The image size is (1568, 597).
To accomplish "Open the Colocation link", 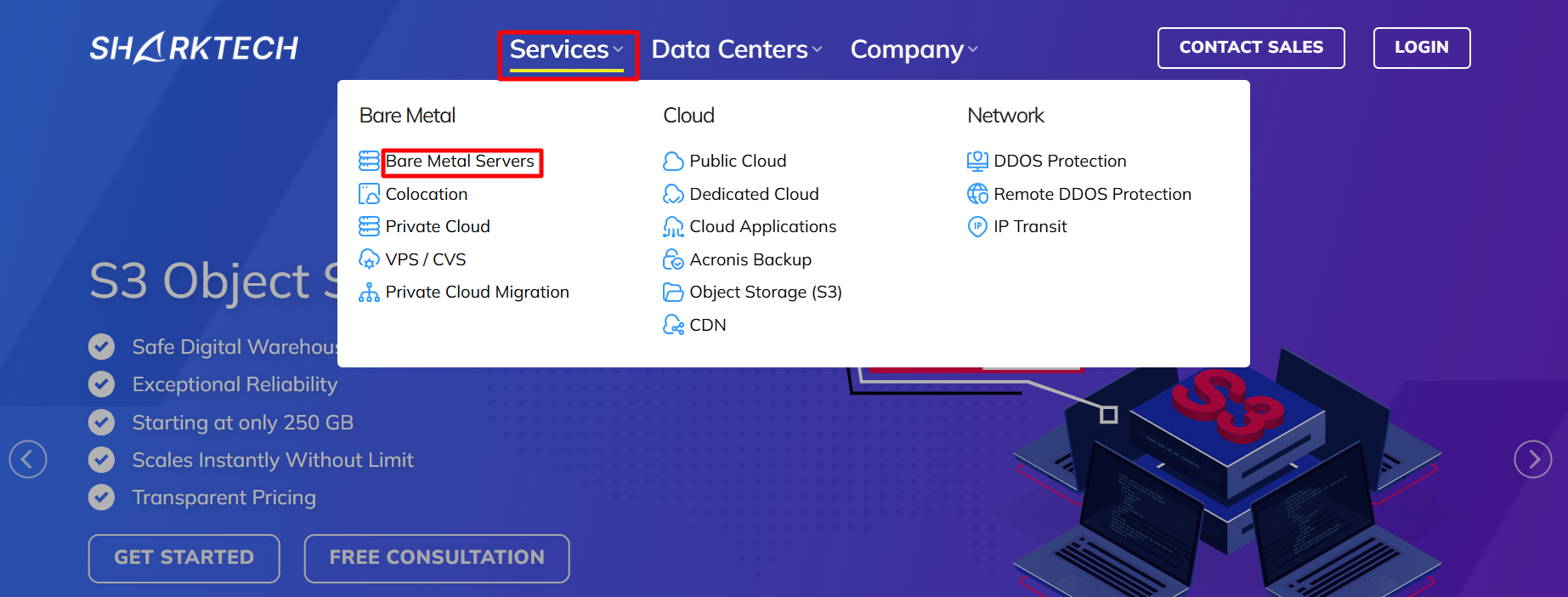I will point(427,194).
